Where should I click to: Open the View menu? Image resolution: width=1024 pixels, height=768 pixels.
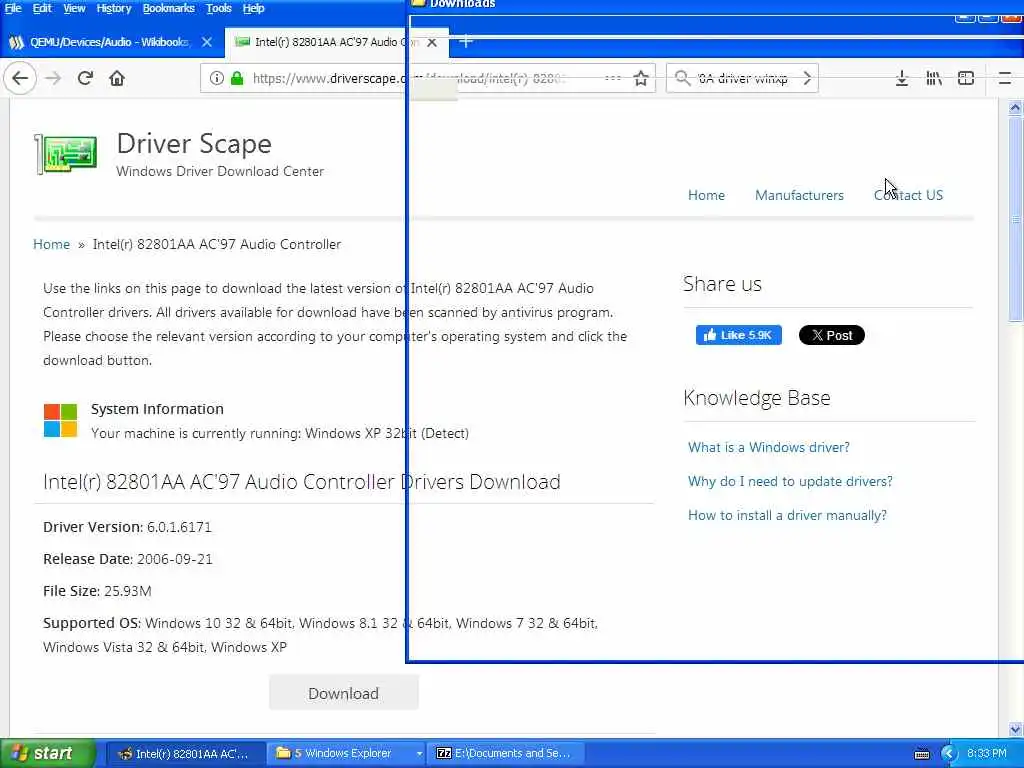[74, 8]
